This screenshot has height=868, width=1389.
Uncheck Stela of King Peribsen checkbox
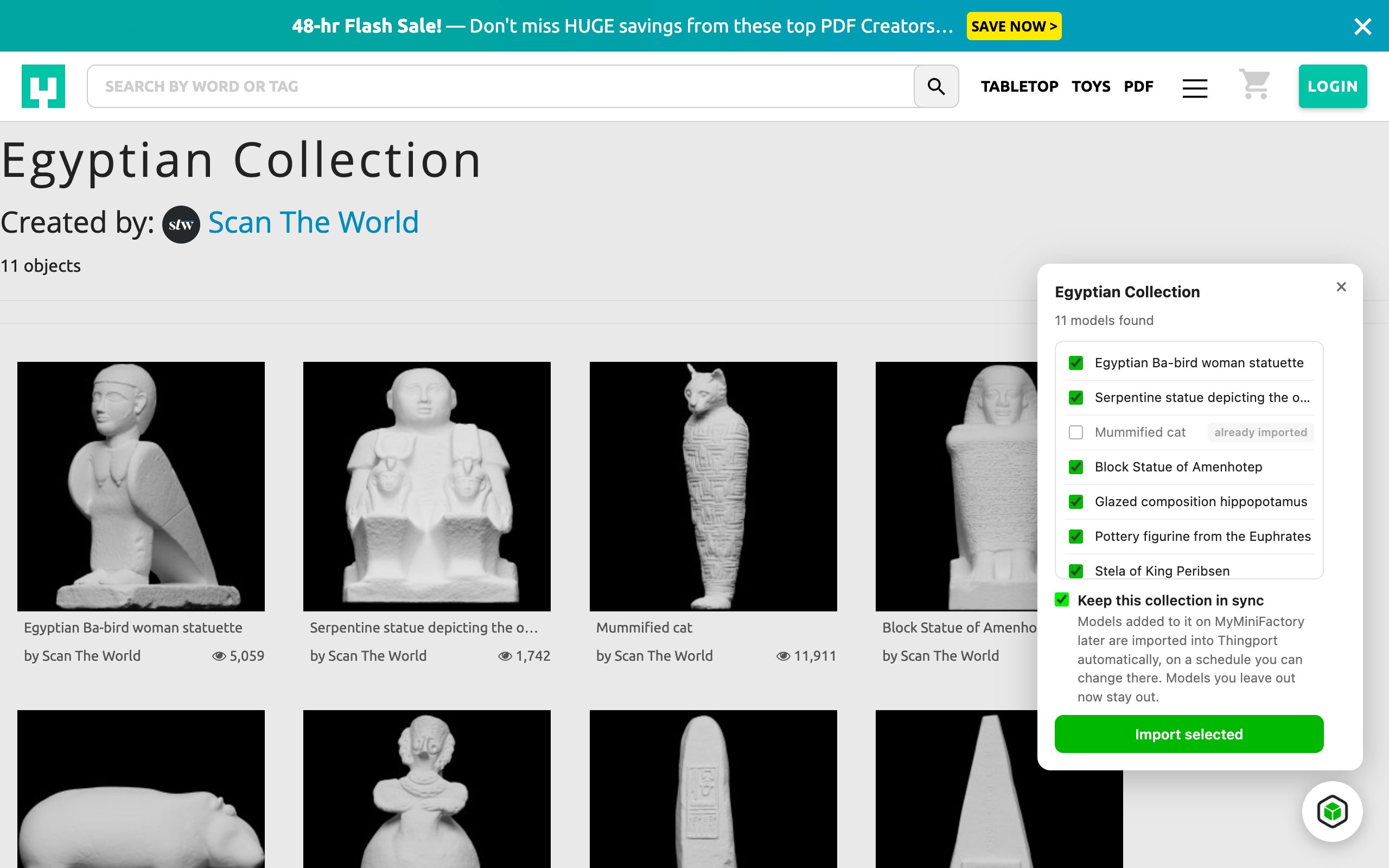click(1075, 571)
